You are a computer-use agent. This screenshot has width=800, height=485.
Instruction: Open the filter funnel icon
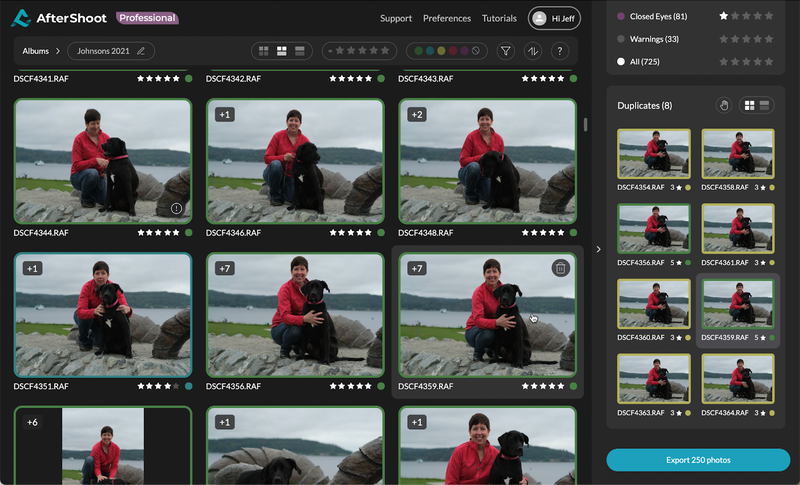pos(505,51)
